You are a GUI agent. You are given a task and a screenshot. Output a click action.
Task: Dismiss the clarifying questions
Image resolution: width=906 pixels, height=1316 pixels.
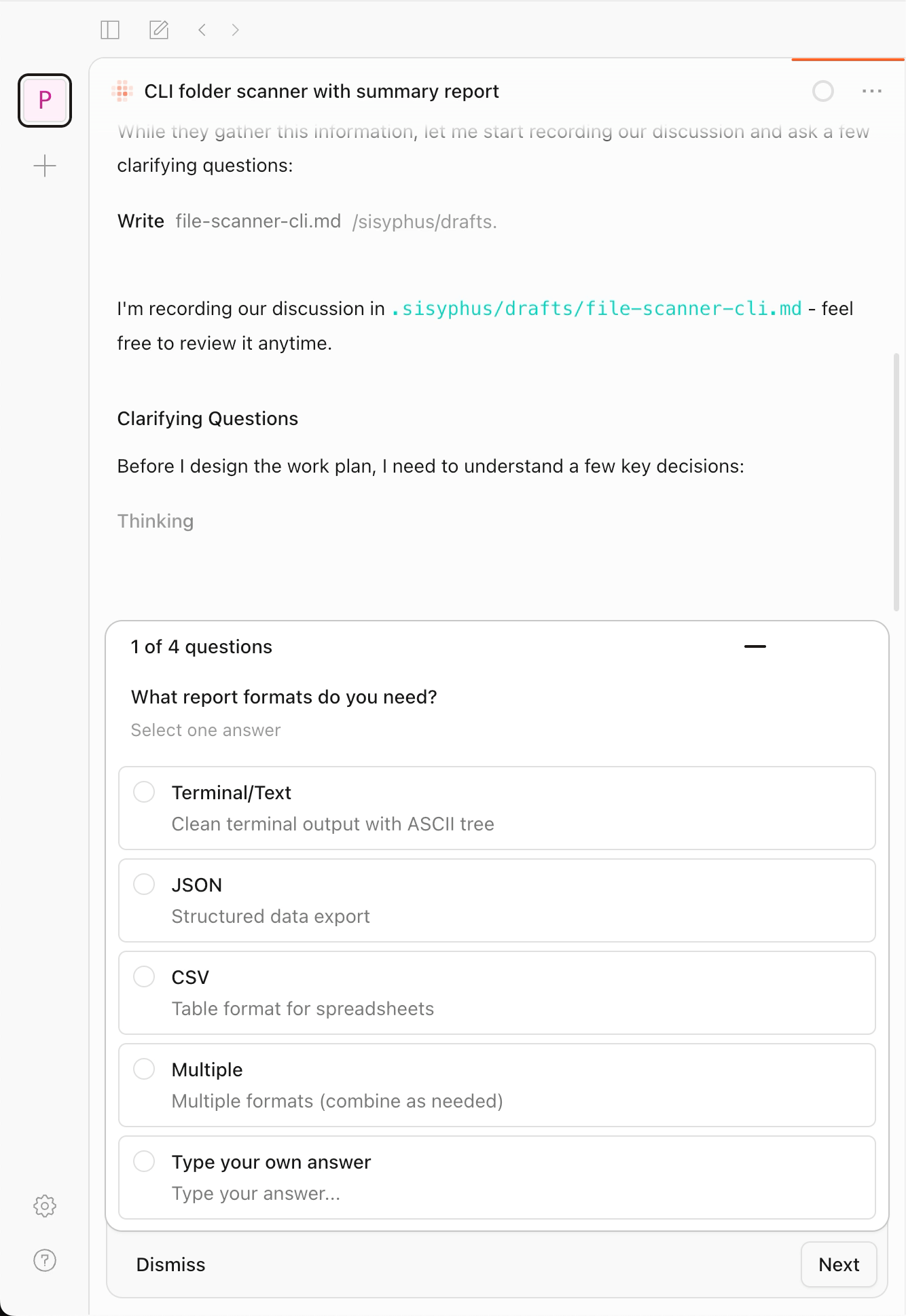pyautogui.click(x=170, y=1264)
